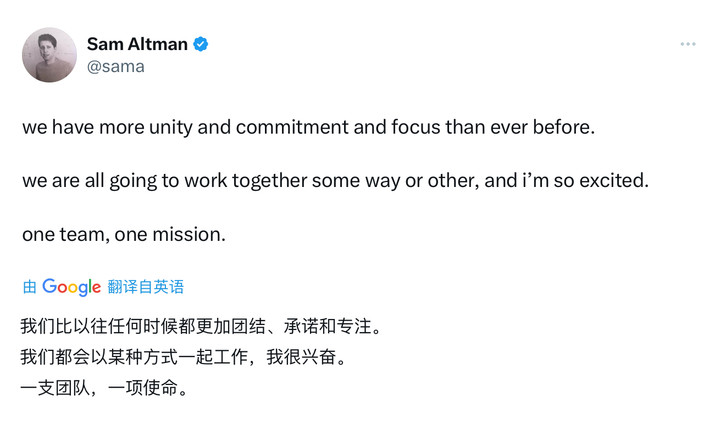Click the word commitment in the tweet
Screen dimensions: 720x424
click(x=292, y=127)
